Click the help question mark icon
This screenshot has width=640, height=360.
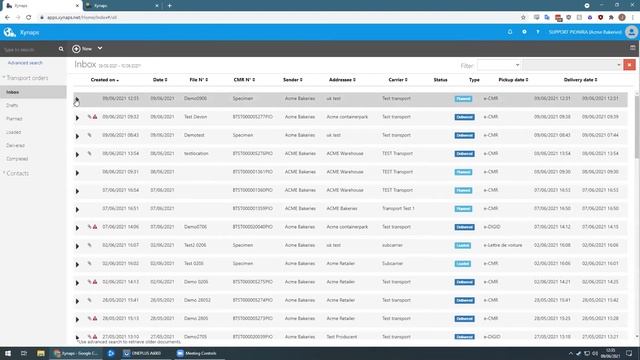(x=538, y=32)
